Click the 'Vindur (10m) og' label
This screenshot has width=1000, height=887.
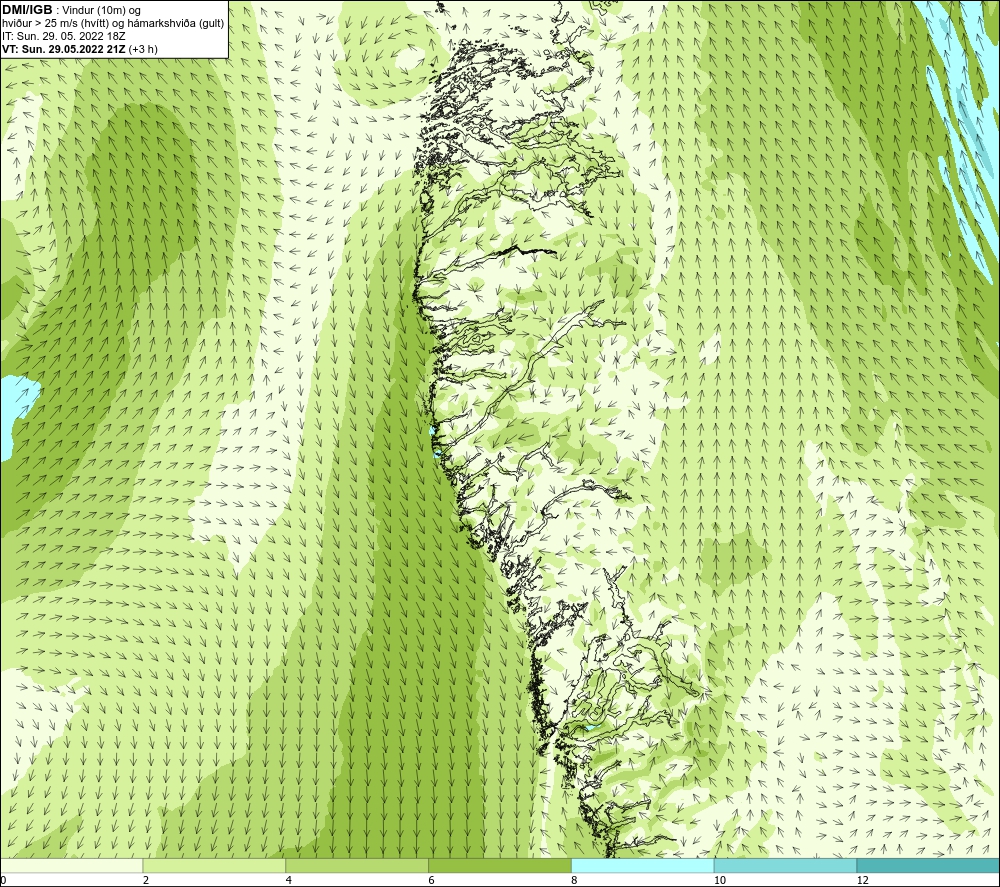[x=101, y=10]
